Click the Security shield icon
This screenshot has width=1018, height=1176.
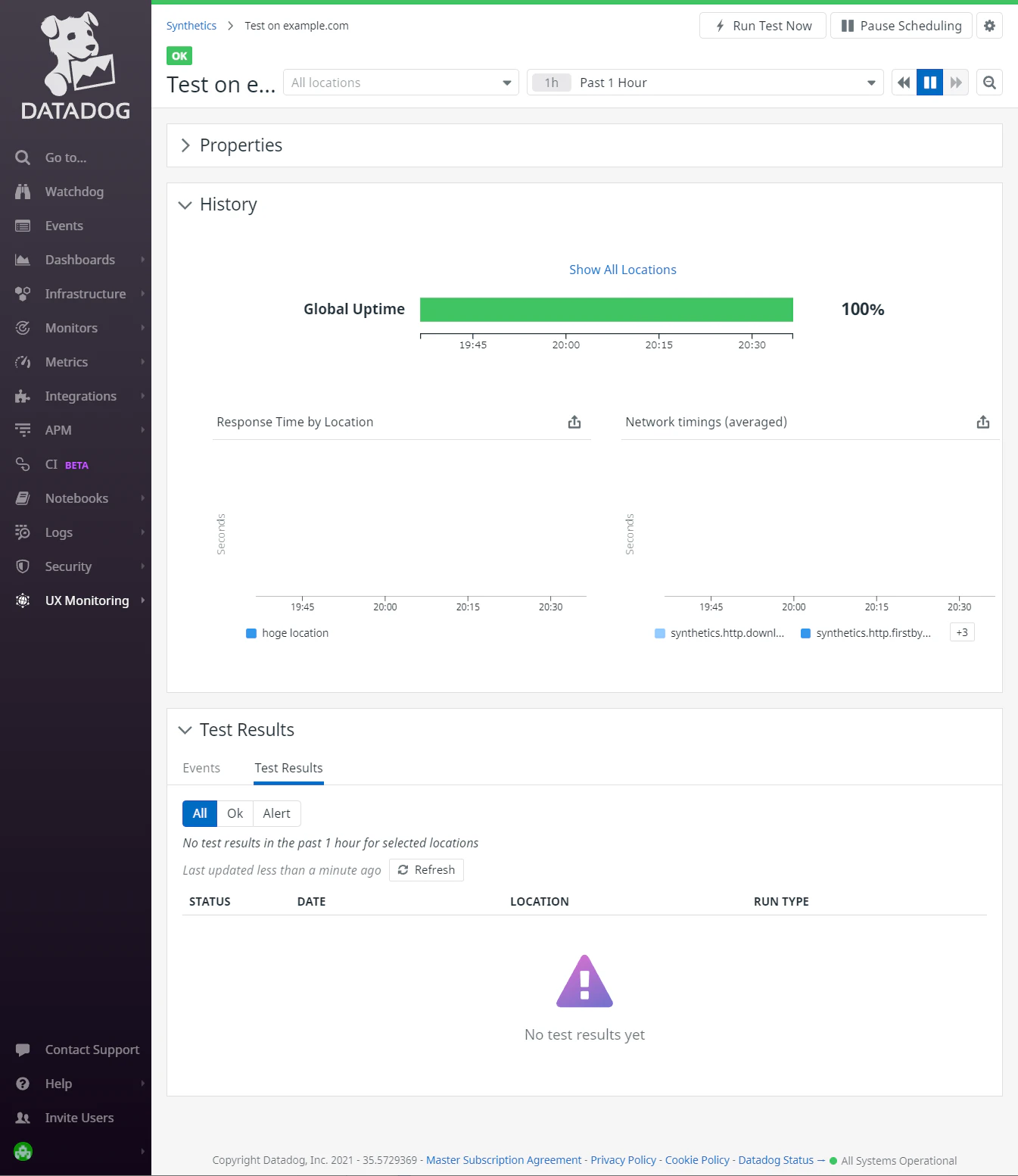[23, 566]
